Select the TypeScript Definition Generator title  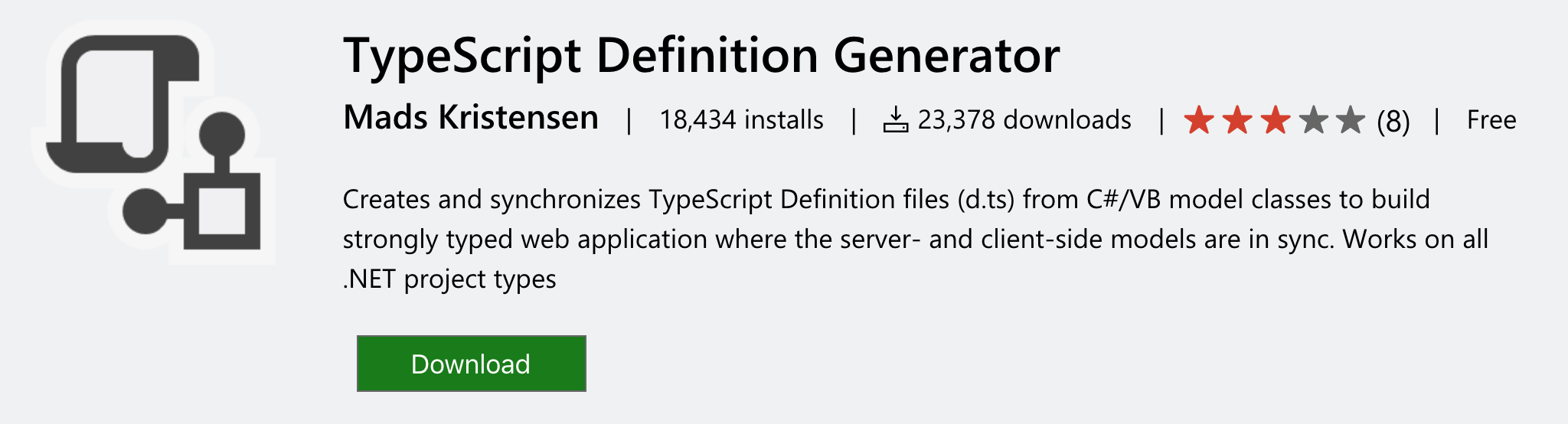point(701,56)
